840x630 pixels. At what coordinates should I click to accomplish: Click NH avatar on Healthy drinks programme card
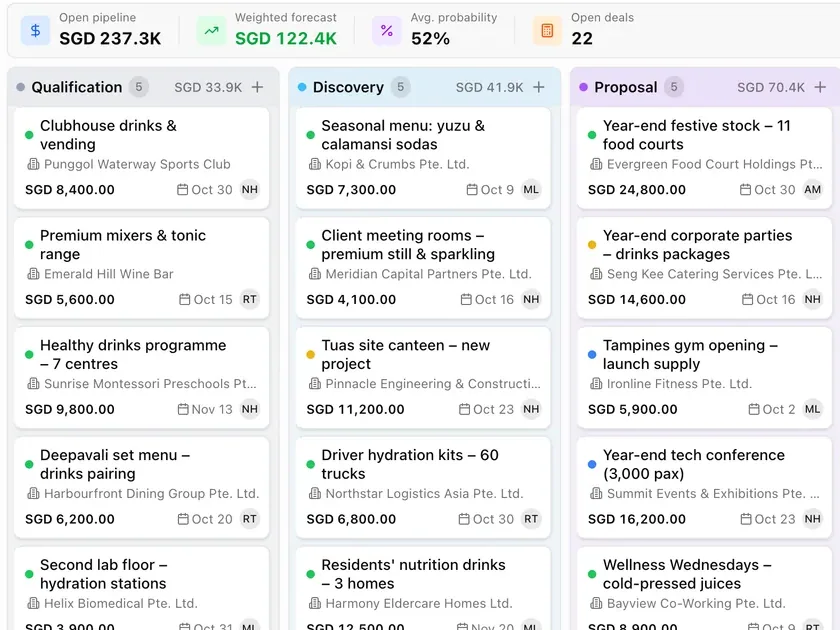coord(250,409)
